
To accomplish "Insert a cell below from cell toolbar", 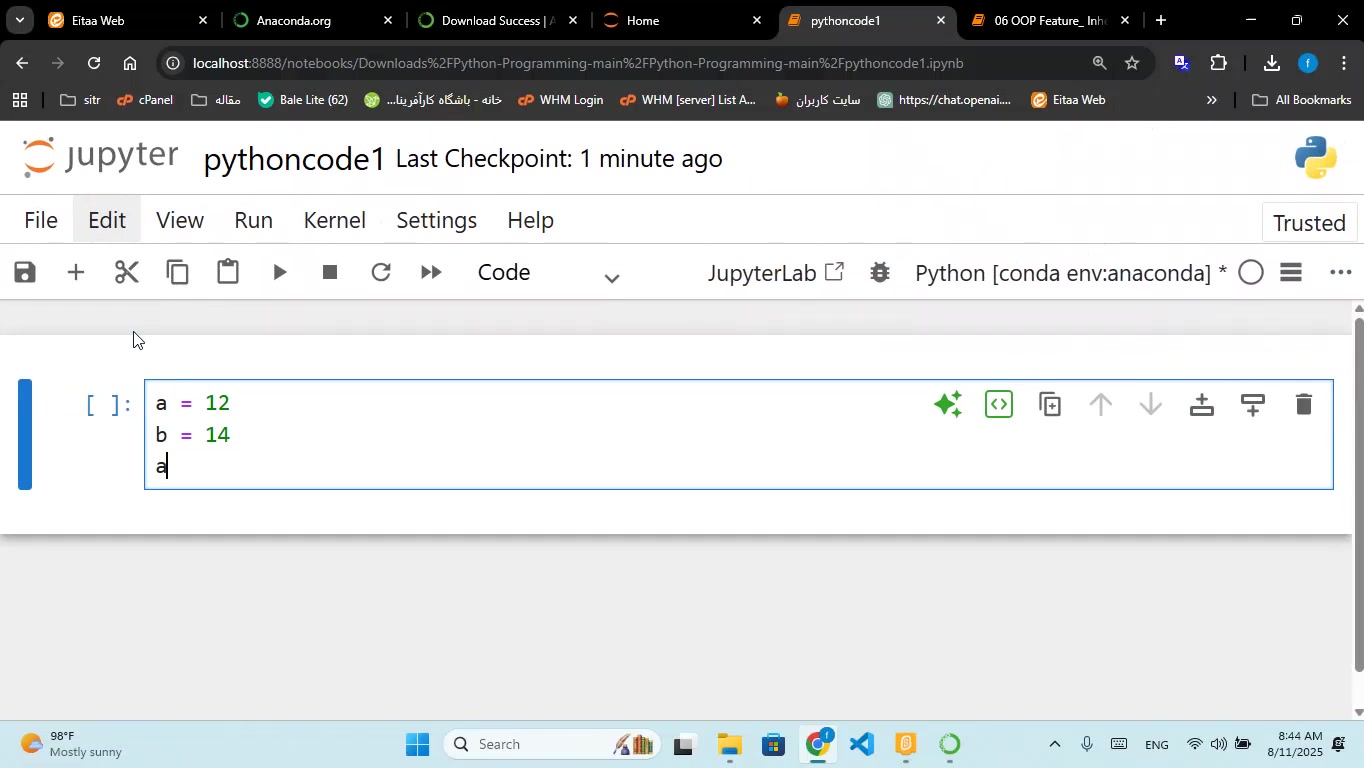I will coord(1252,404).
